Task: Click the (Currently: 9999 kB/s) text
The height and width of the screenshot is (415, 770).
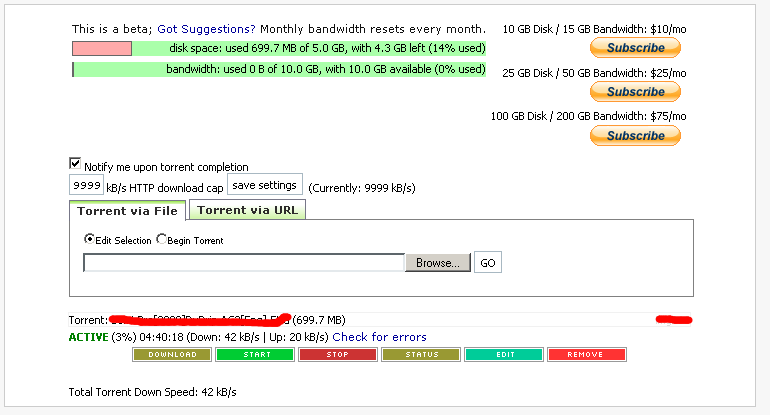Action: (x=362, y=188)
